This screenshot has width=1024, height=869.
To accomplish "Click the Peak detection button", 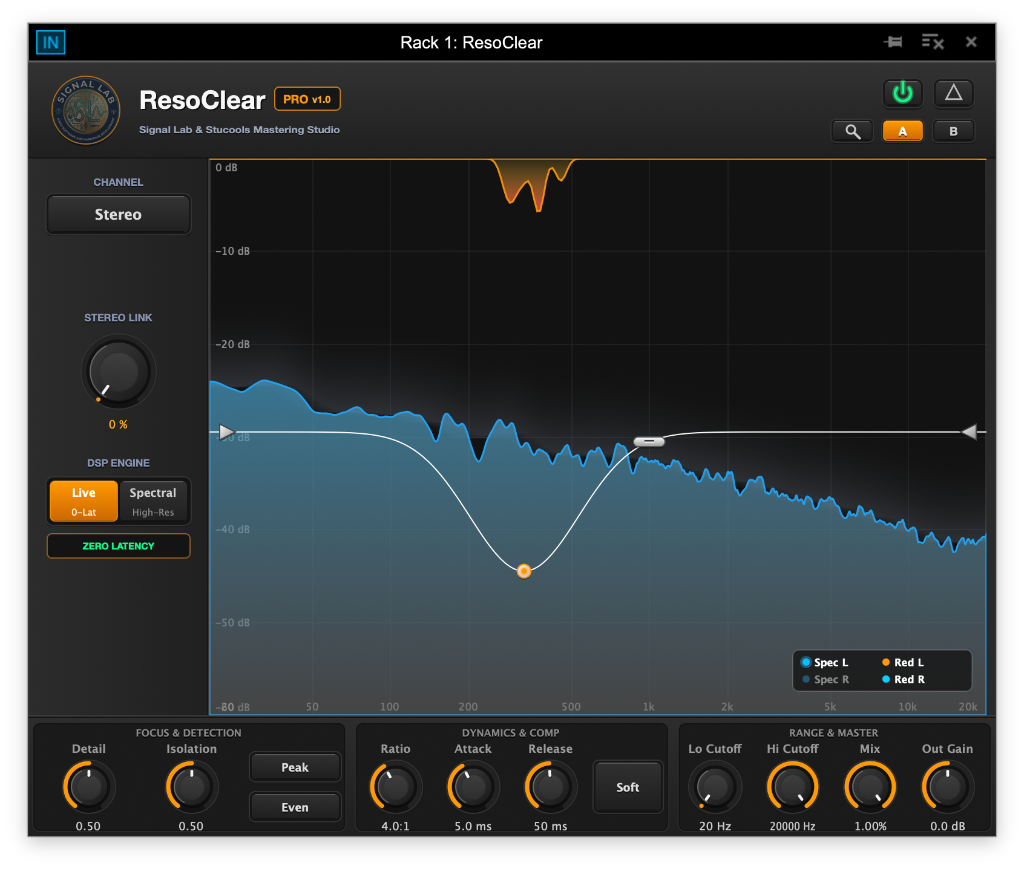I will (295, 767).
